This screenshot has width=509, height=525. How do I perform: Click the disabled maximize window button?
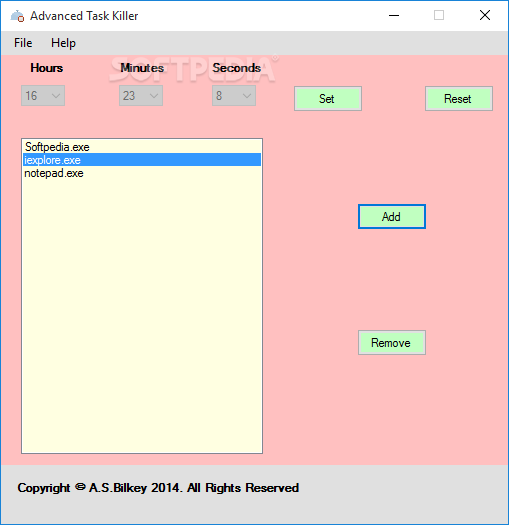click(x=439, y=15)
